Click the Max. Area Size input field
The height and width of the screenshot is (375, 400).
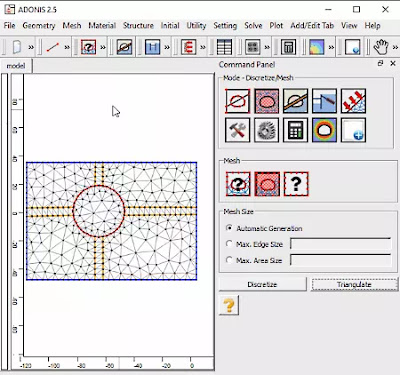(x=340, y=260)
